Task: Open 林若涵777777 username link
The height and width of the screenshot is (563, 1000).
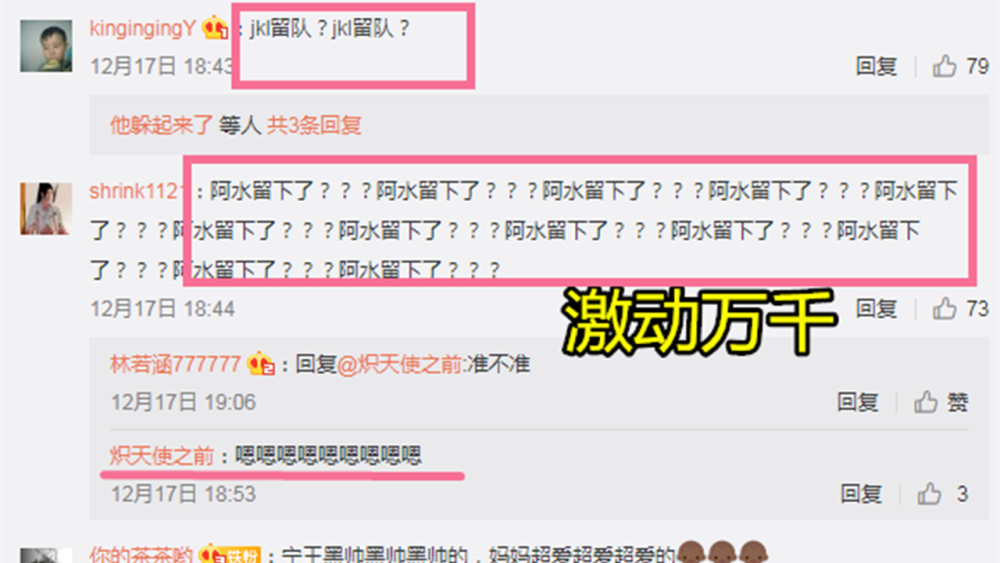Action: tap(175, 364)
